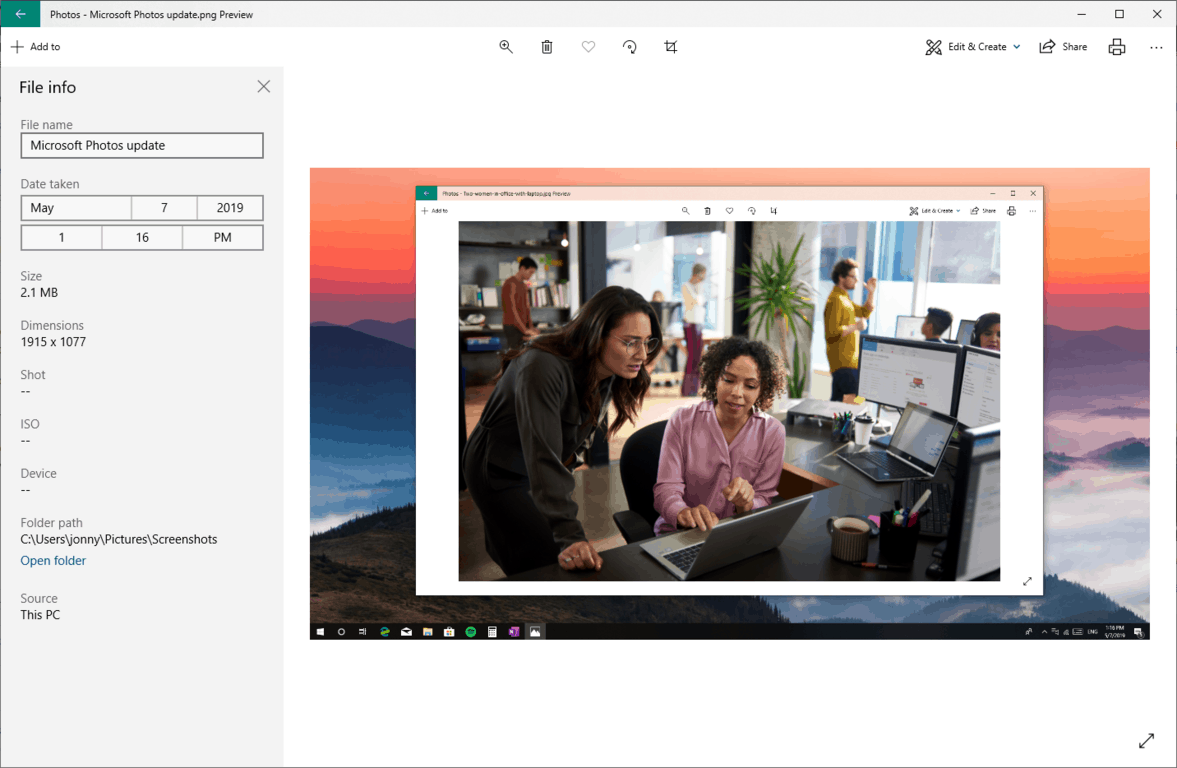Click the Share button

[x=1063, y=47]
